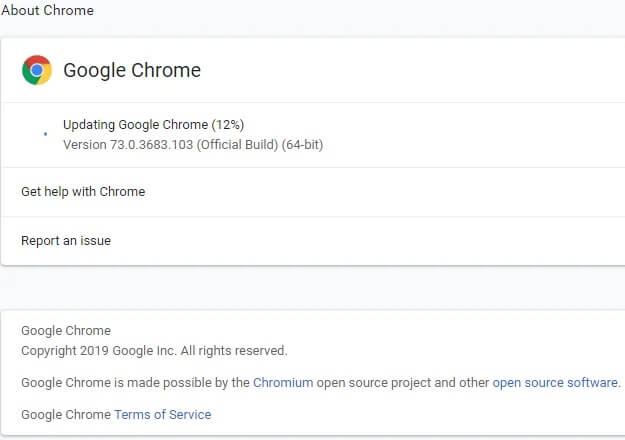Click the Google Chrome label above copyright

(66, 331)
